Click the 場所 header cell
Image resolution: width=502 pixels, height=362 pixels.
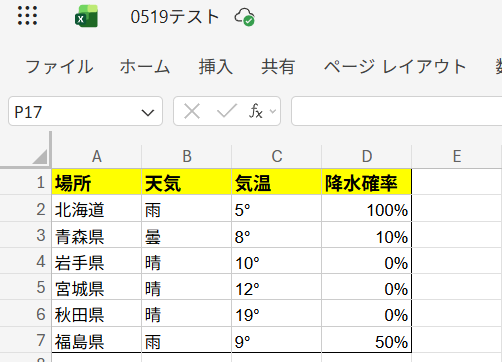point(97,182)
